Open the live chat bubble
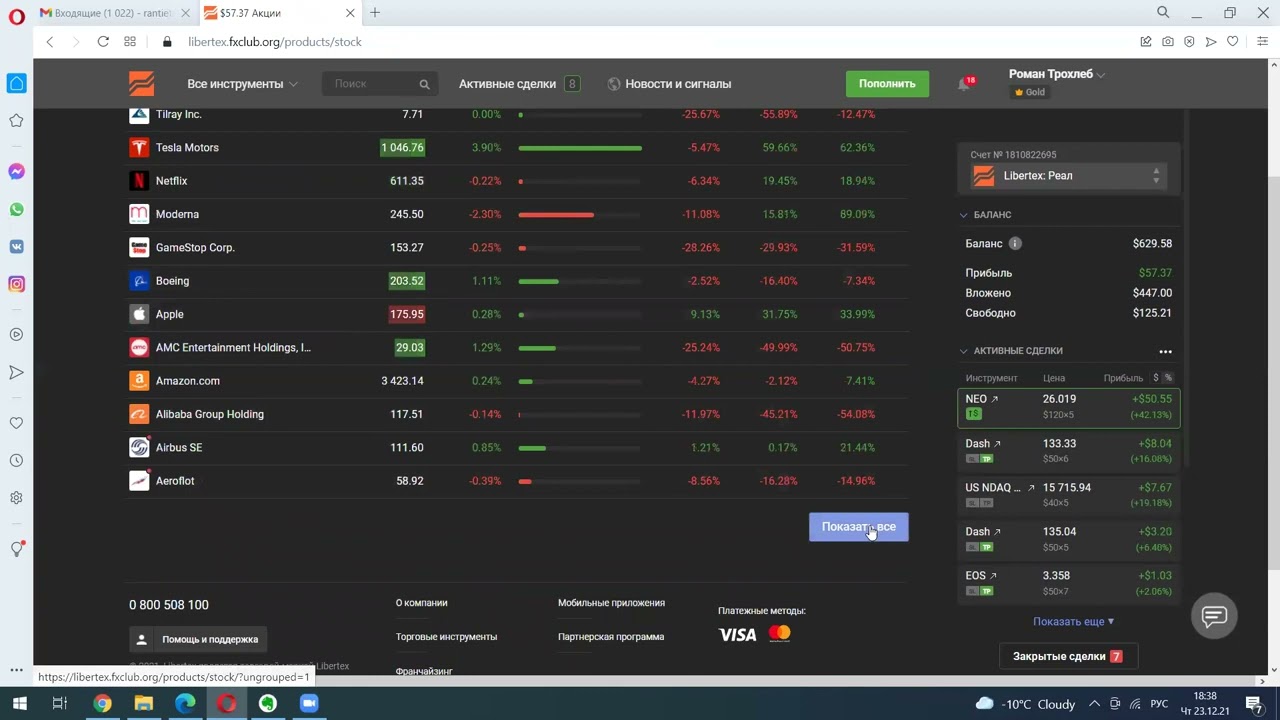This screenshot has width=1280, height=720. pyautogui.click(x=1214, y=616)
